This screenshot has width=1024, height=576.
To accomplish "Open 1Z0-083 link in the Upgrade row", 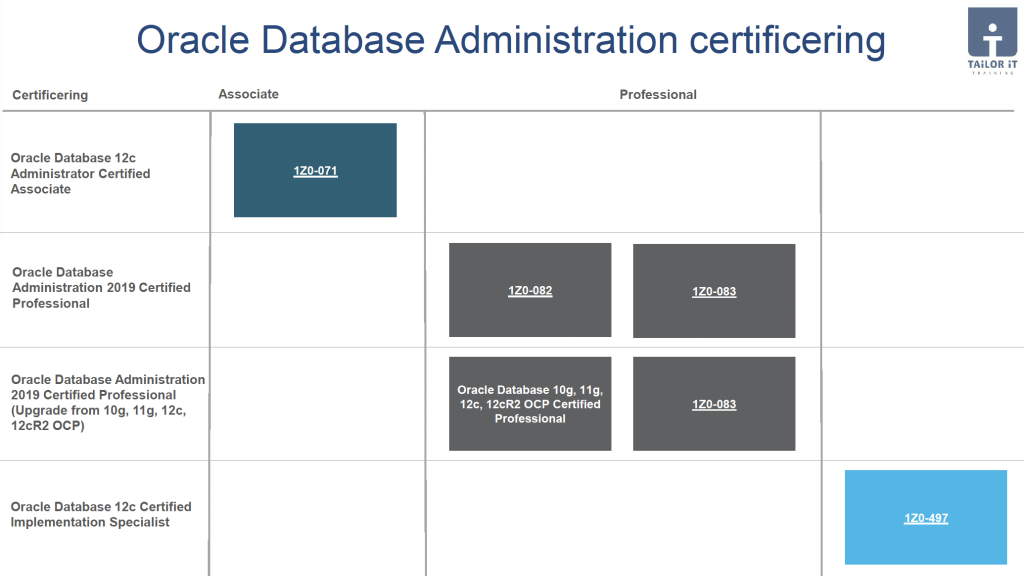I will pos(714,404).
